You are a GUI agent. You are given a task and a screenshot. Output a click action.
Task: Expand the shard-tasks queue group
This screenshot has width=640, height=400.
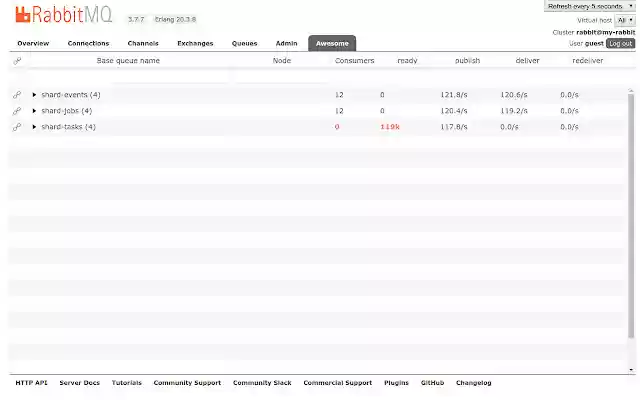[34, 127]
